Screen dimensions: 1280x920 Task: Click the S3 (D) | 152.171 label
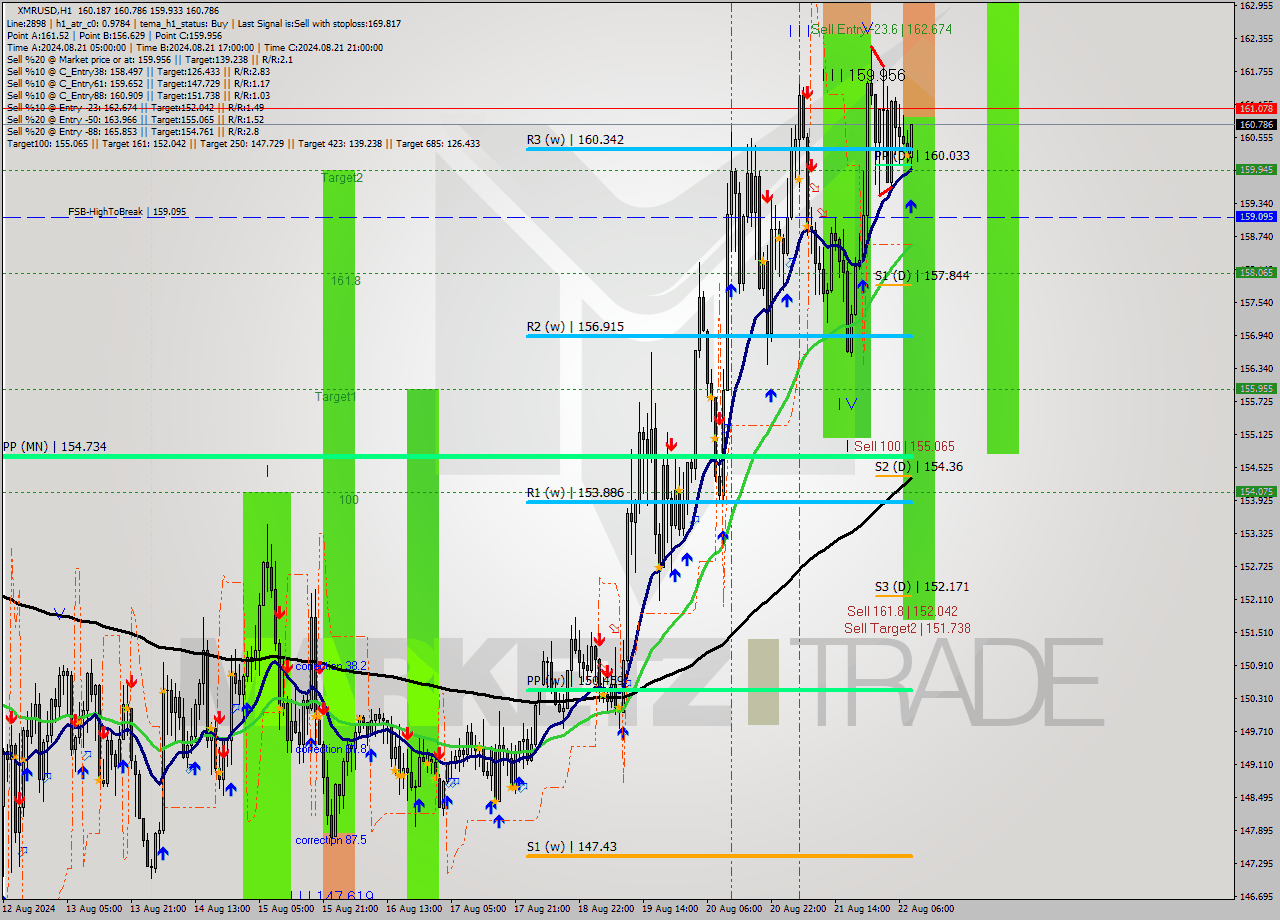tap(921, 586)
